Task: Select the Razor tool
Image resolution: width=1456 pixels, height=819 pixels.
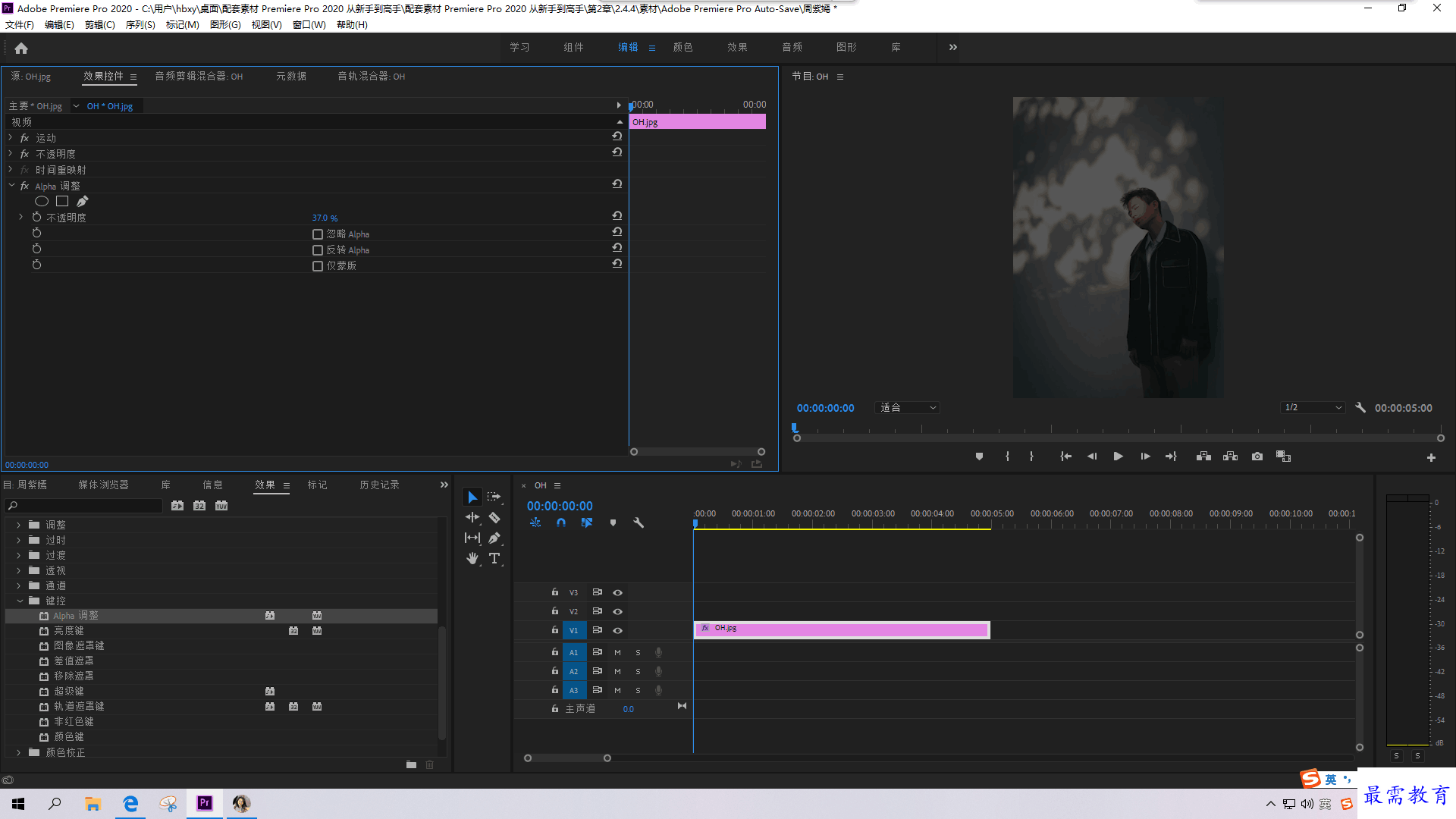Action: (x=494, y=517)
